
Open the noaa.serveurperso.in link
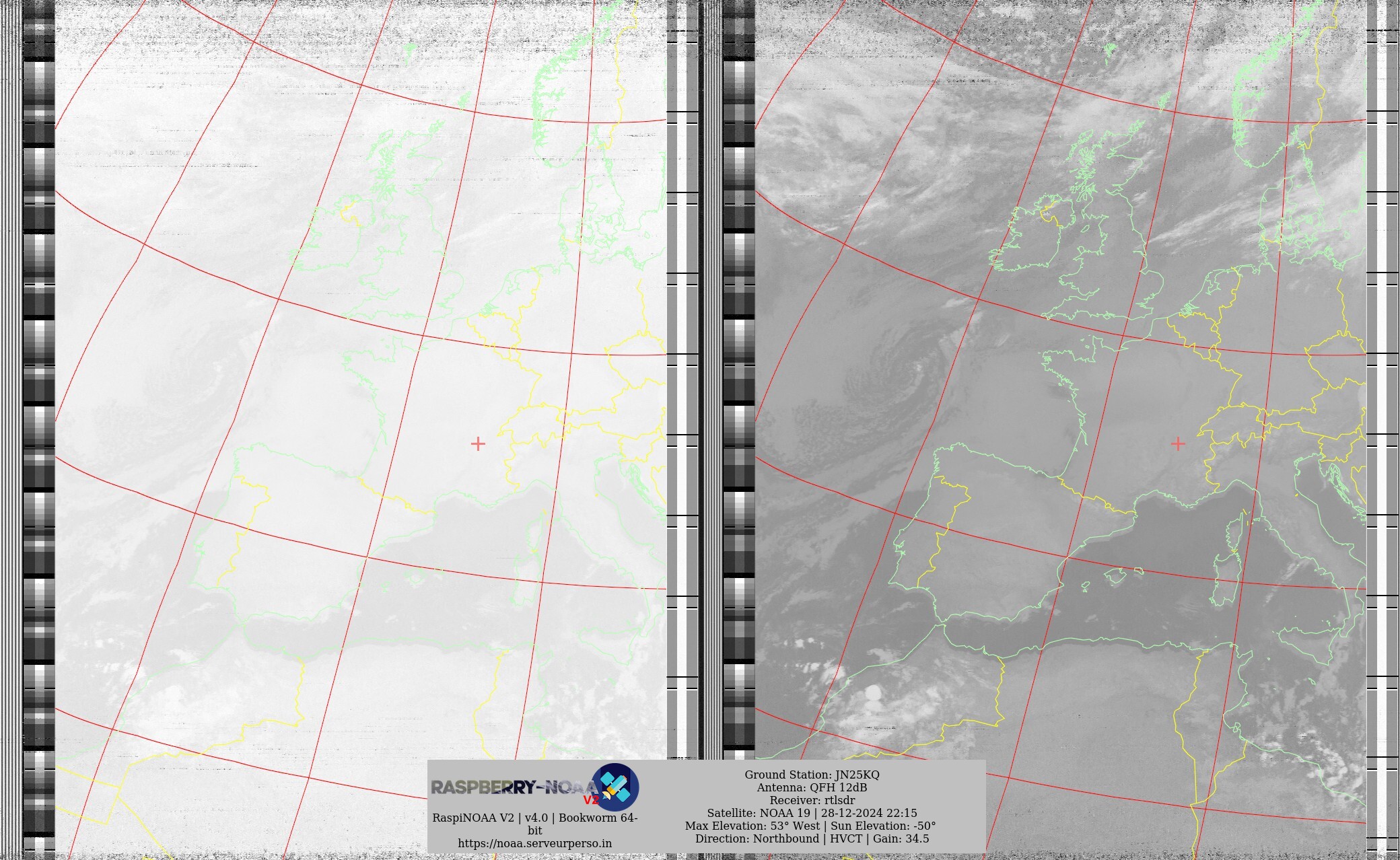[x=534, y=843]
